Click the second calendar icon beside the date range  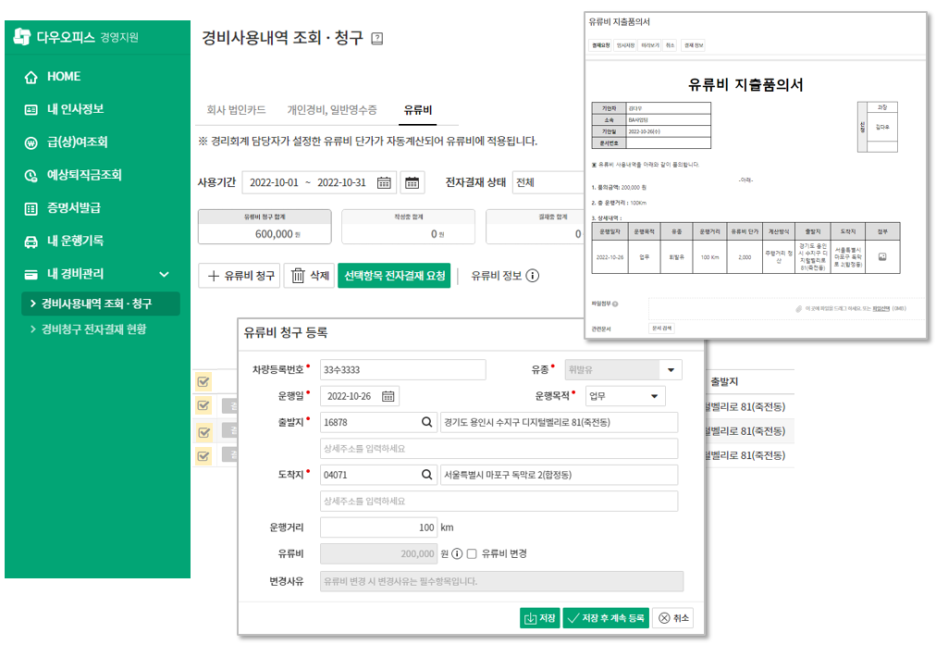pyautogui.click(x=411, y=183)
